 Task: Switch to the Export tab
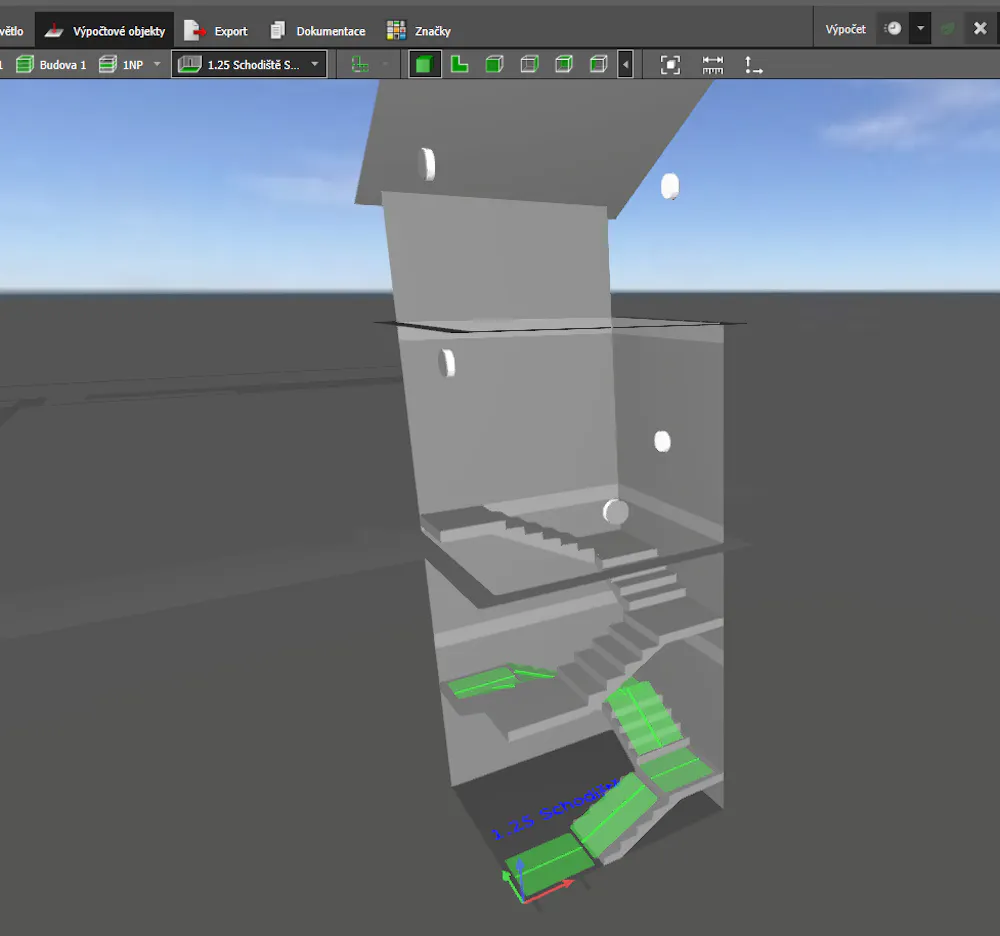point(216,31)
